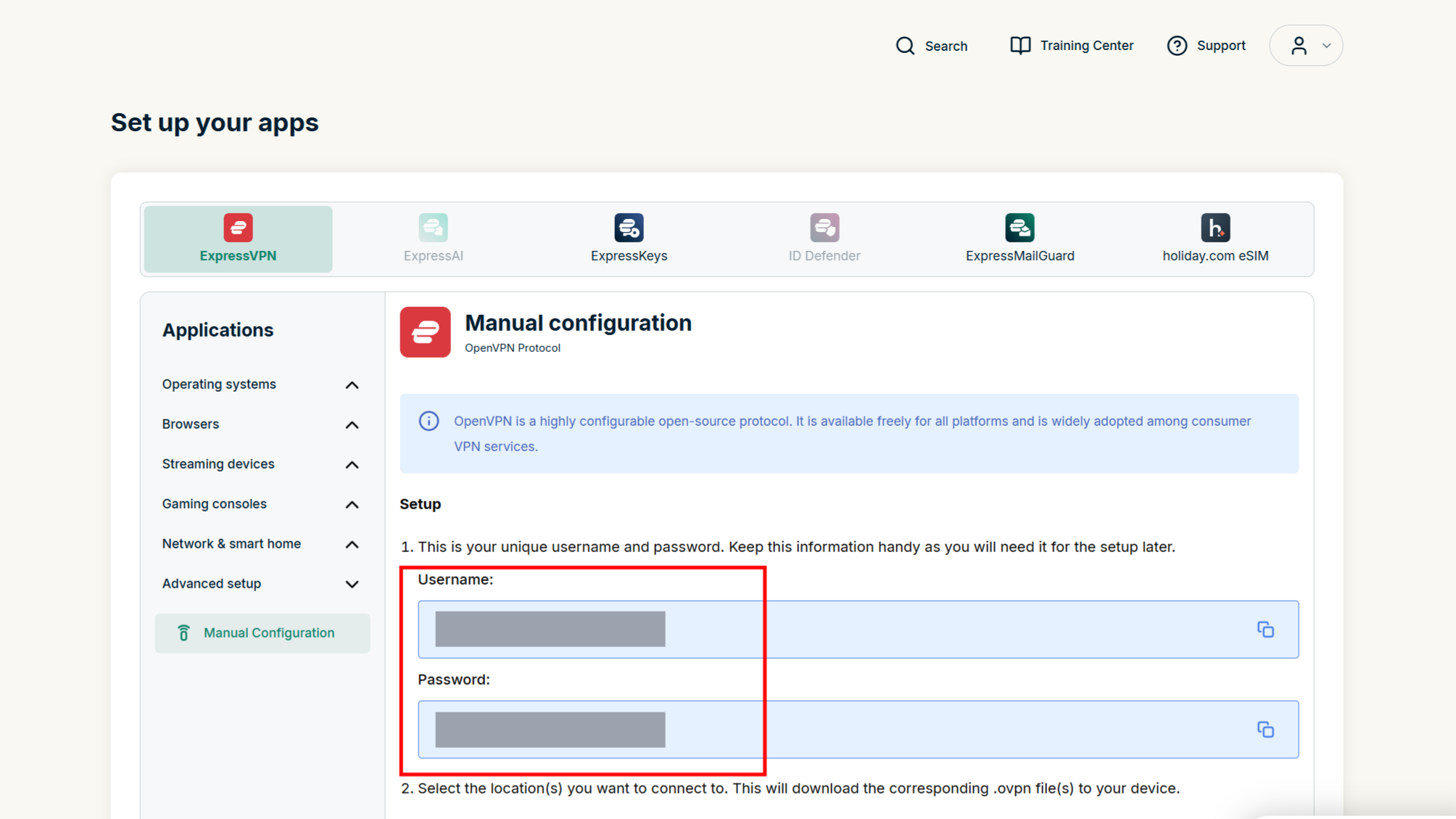Click the Advanced setup label

click(212, 584)
